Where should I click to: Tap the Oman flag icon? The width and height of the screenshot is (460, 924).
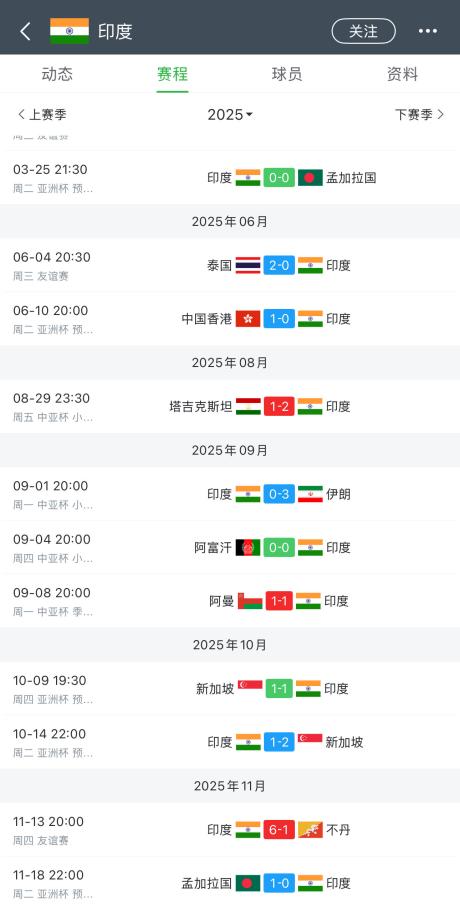250,601
